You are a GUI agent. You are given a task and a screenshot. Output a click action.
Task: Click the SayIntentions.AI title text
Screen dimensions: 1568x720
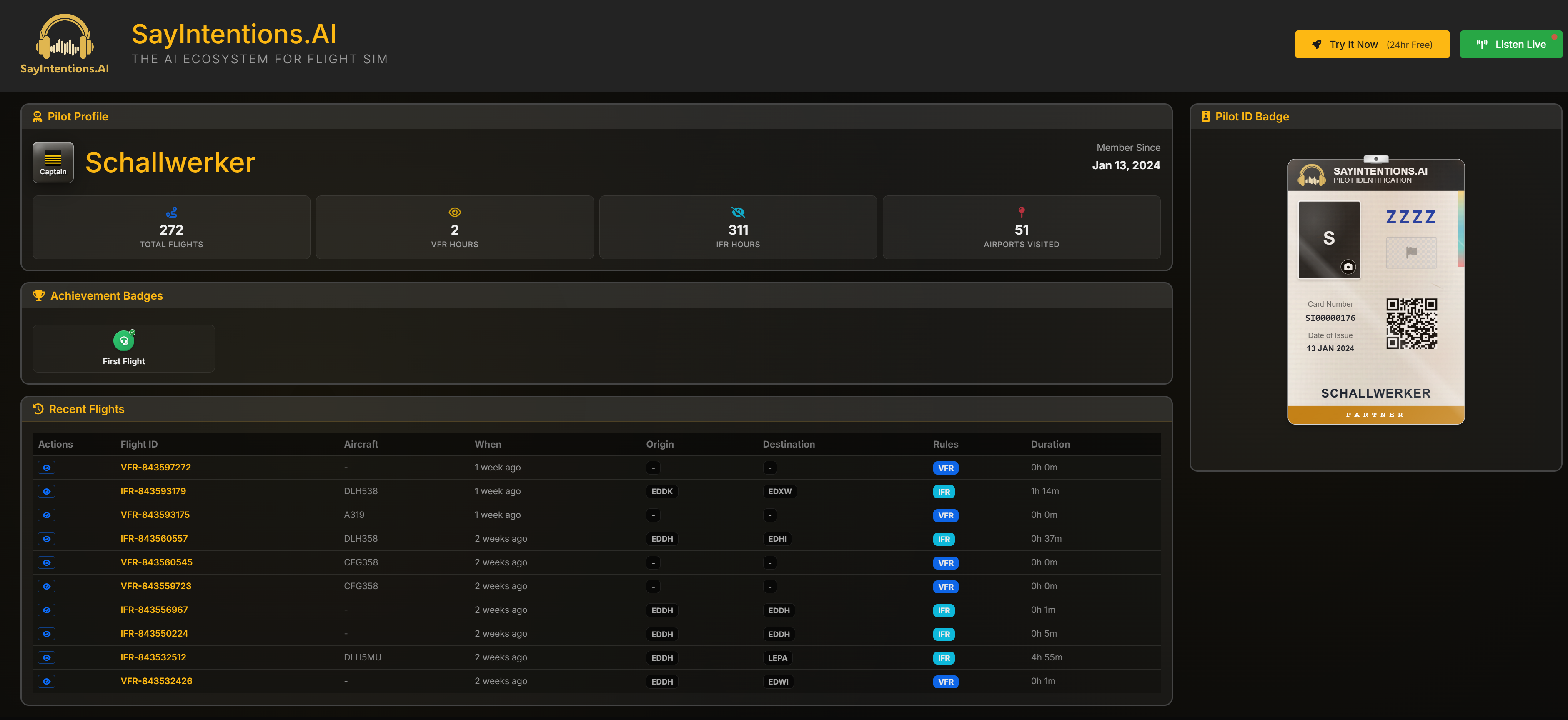click(234, 34)
